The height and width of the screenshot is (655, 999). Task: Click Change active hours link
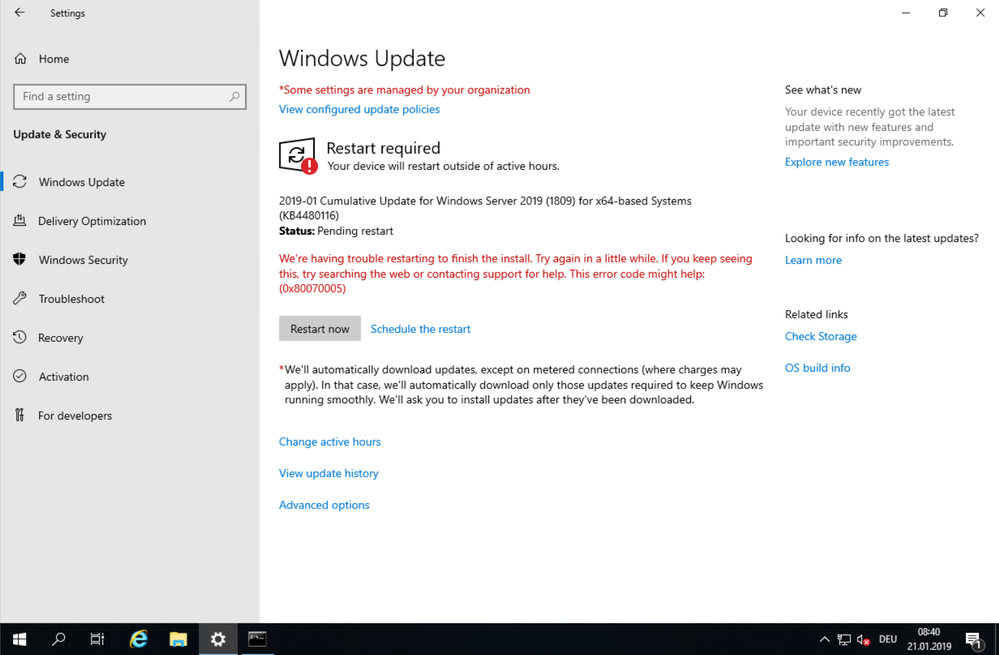point(329,442)
